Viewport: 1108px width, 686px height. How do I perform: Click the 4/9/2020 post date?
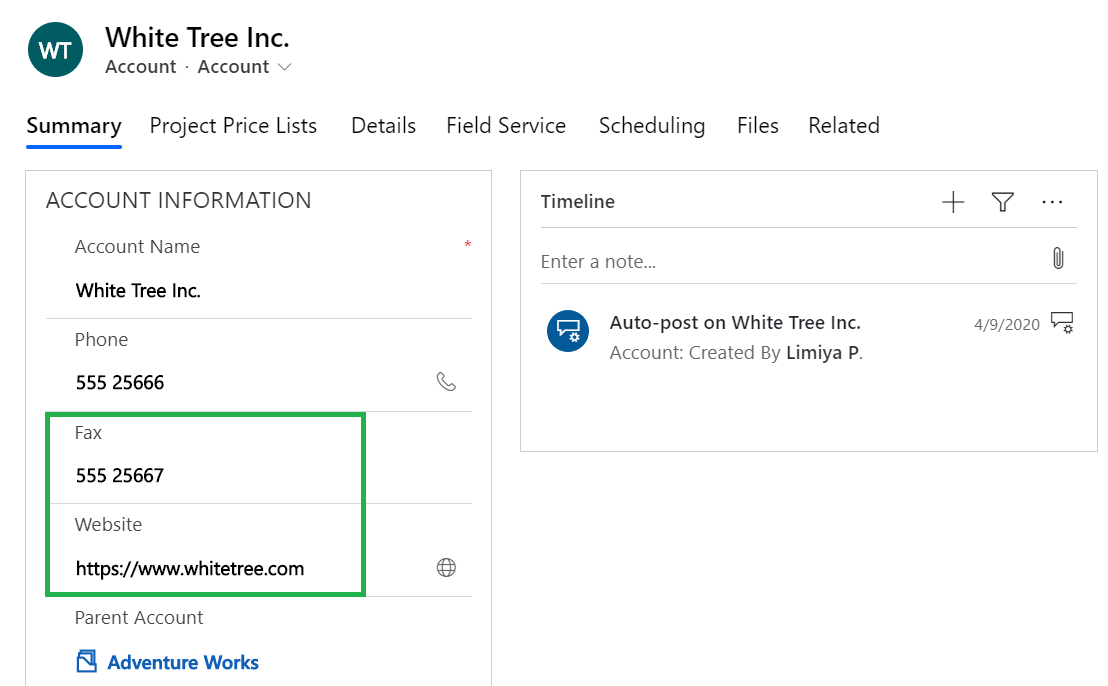1007,324
